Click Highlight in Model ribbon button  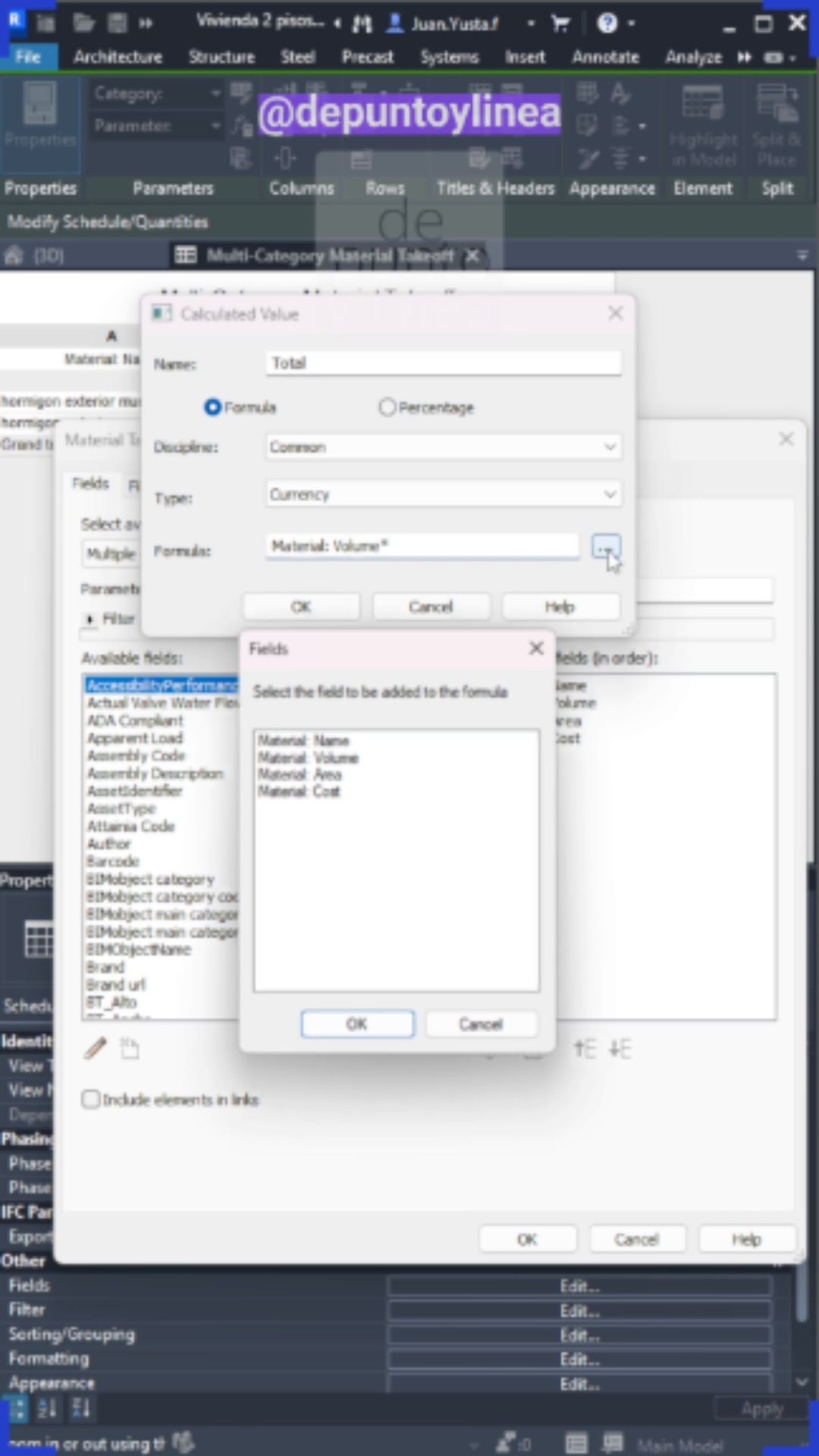[x=703, y=125]
